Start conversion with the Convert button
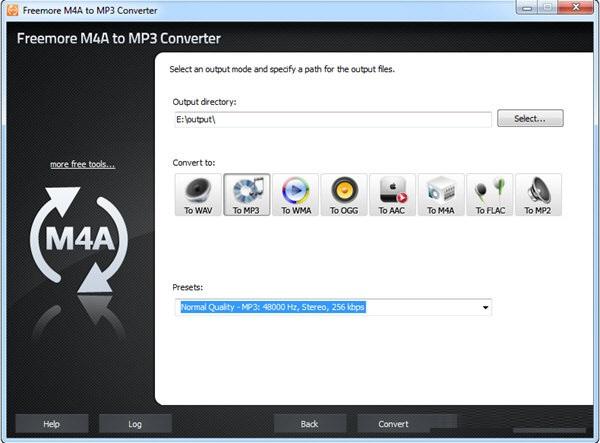Screen dimensions: 600x443 [x=393, y=424]
